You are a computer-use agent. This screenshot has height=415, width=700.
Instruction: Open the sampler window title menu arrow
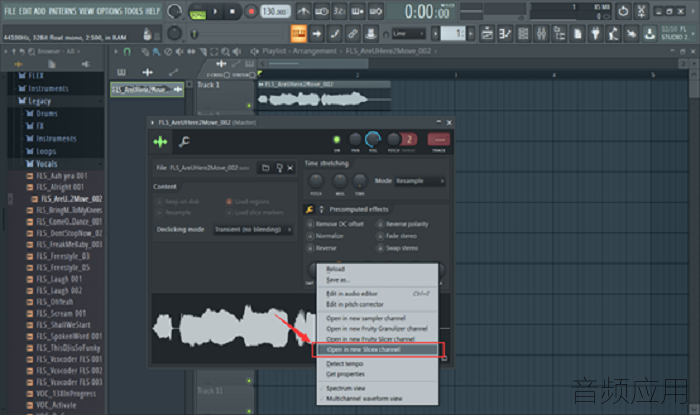(x=152, y=122)
